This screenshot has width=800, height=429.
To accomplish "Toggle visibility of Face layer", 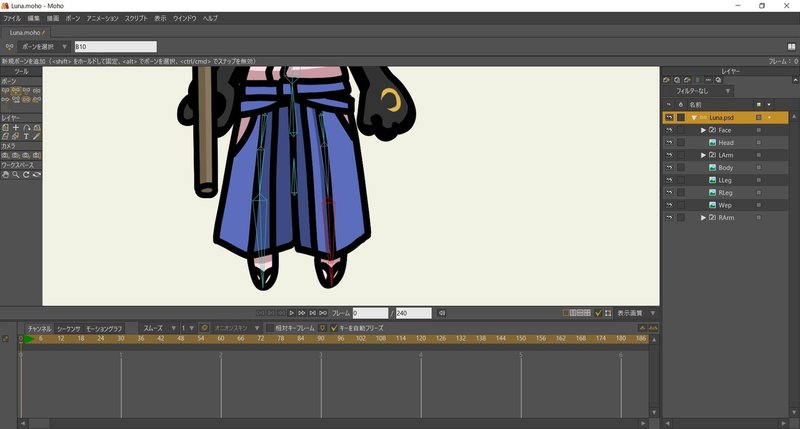I will click(669, 130).
